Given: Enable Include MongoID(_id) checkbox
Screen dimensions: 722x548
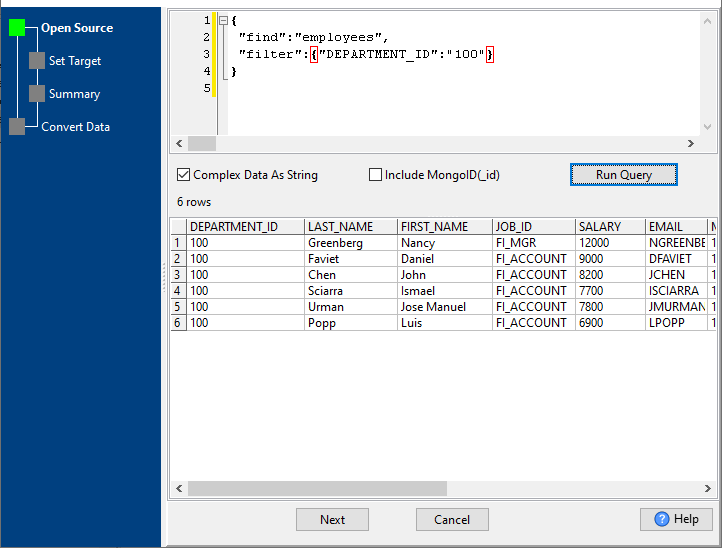Looking at the screenshot, I should click(x=375, y=175).
